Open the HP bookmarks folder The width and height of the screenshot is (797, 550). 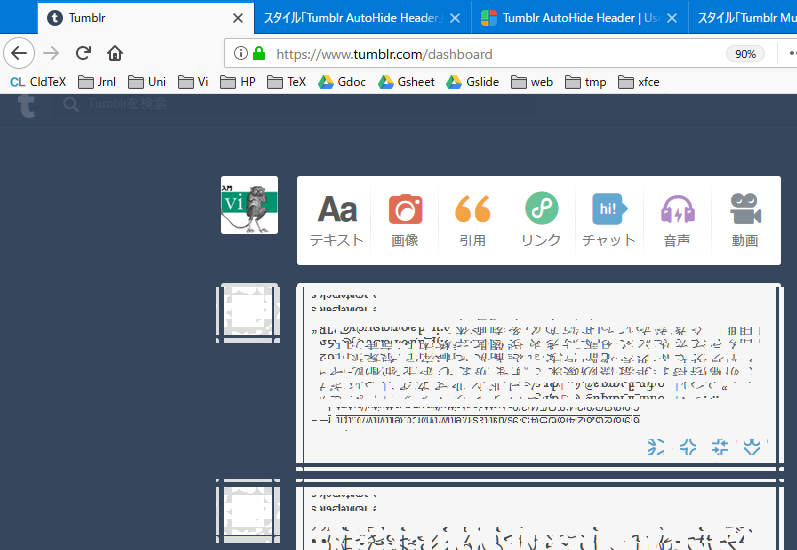(x=238, y=82)
